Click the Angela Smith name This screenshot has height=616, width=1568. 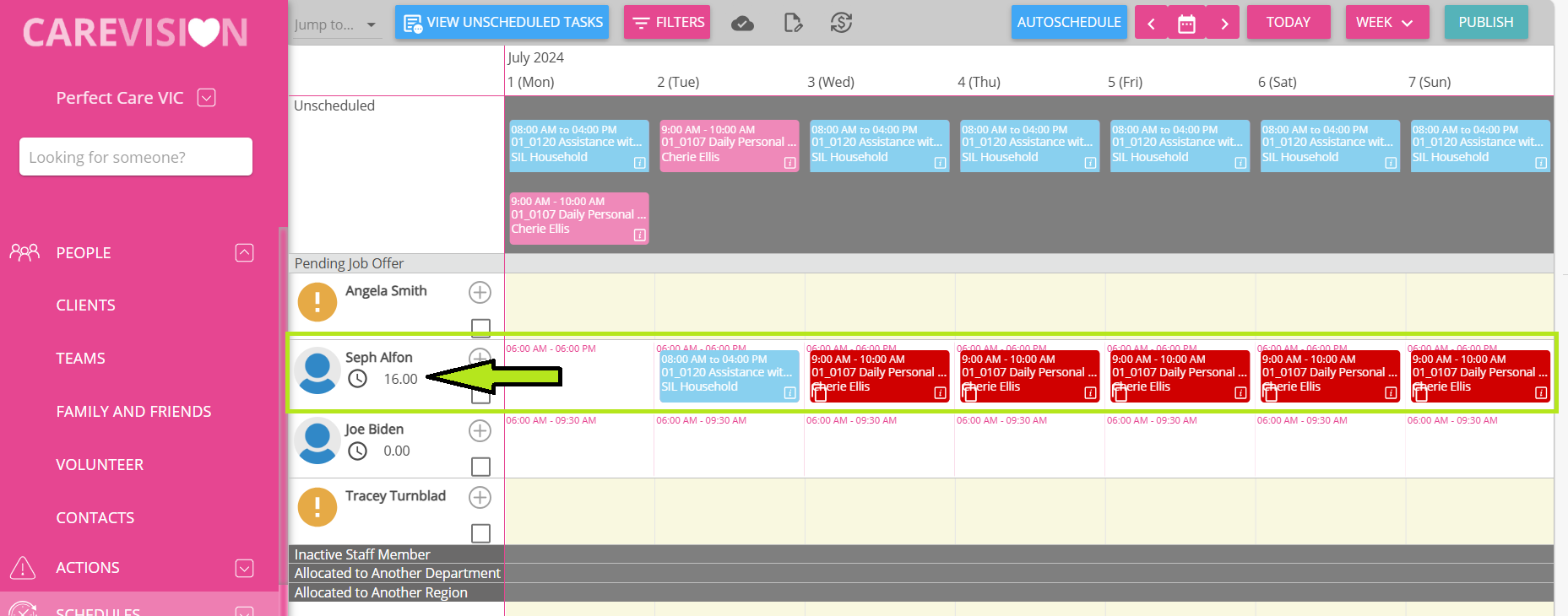386,291
